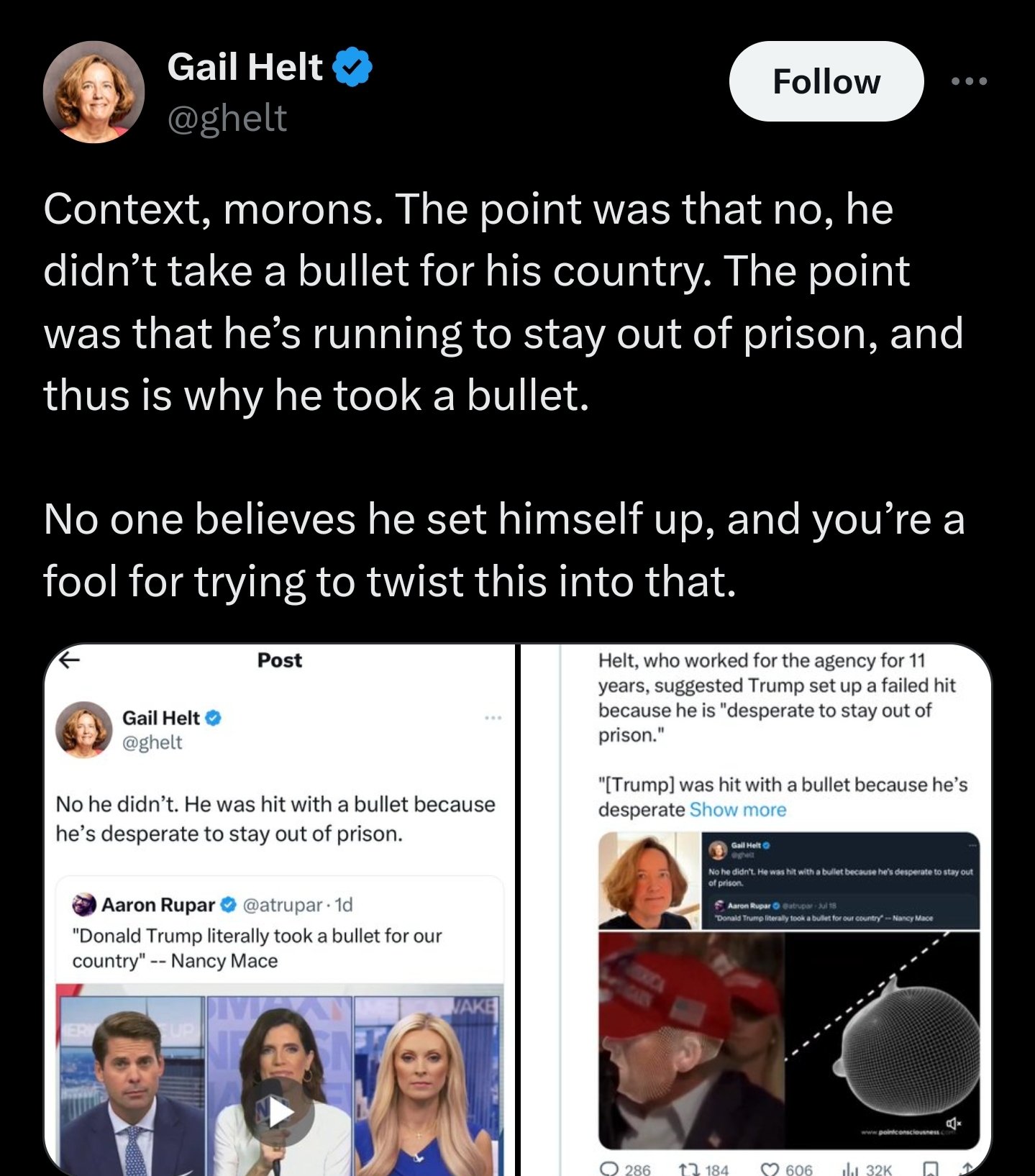This screenshot has height=1176, width=1035.
Task: Open the three-dot more options menu
Action: (x=968, y=81)
